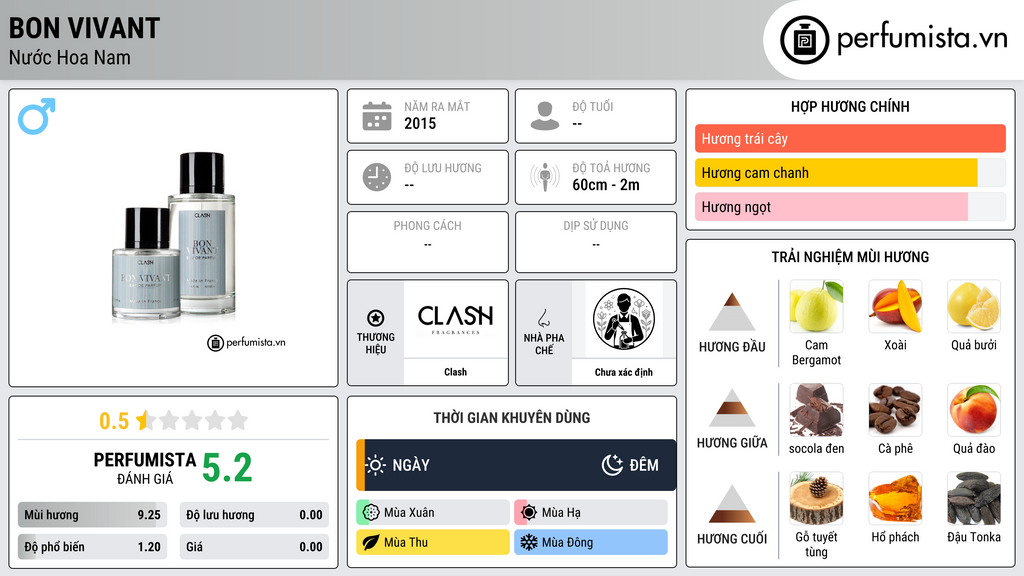Screen dimensions: 1024x576
Task: Select the Mùa Xuân season chip
Action: (433, 513)
